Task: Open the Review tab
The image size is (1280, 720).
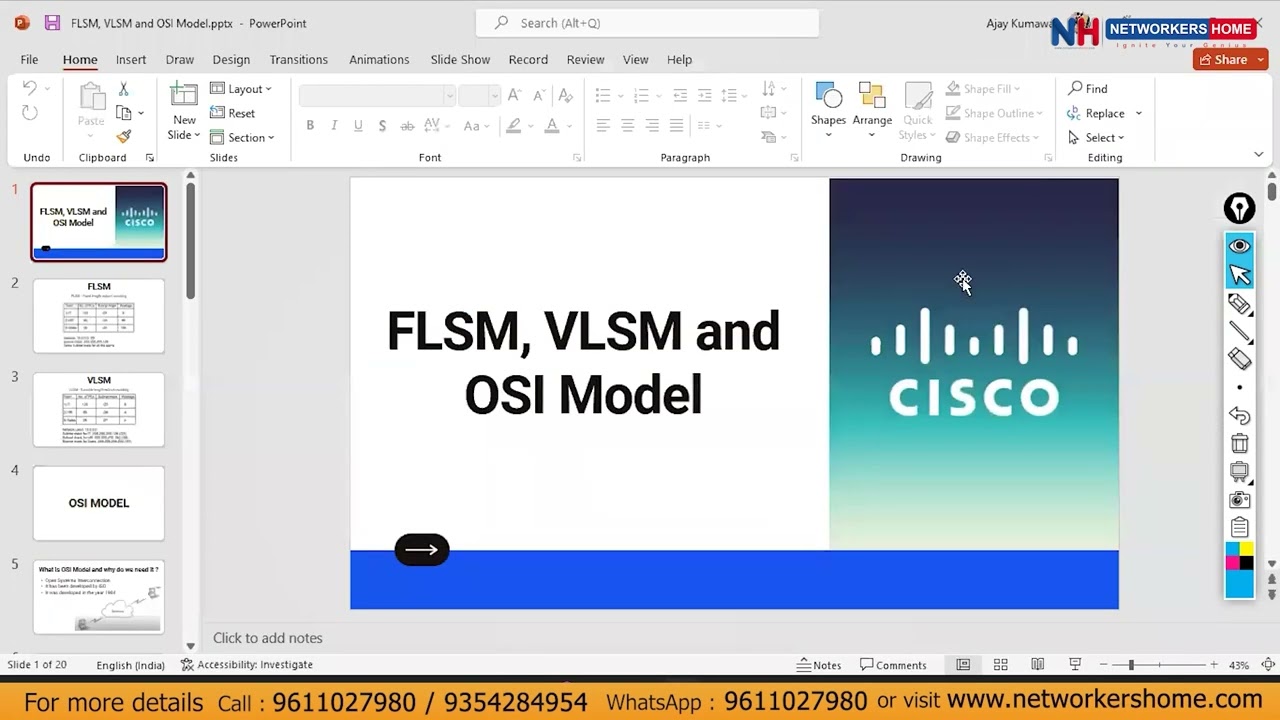Action: [x=585, y=60]
